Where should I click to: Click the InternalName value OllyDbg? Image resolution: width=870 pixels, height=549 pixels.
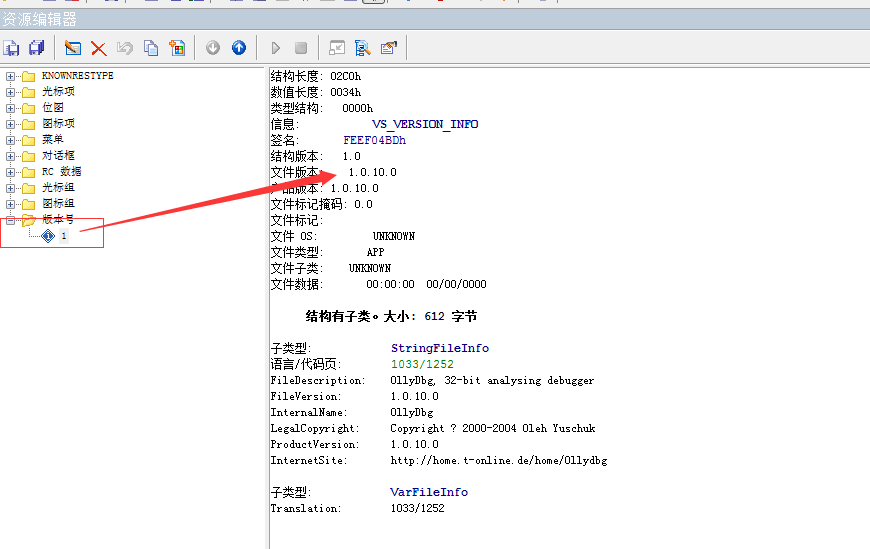(x=412, y=413)
